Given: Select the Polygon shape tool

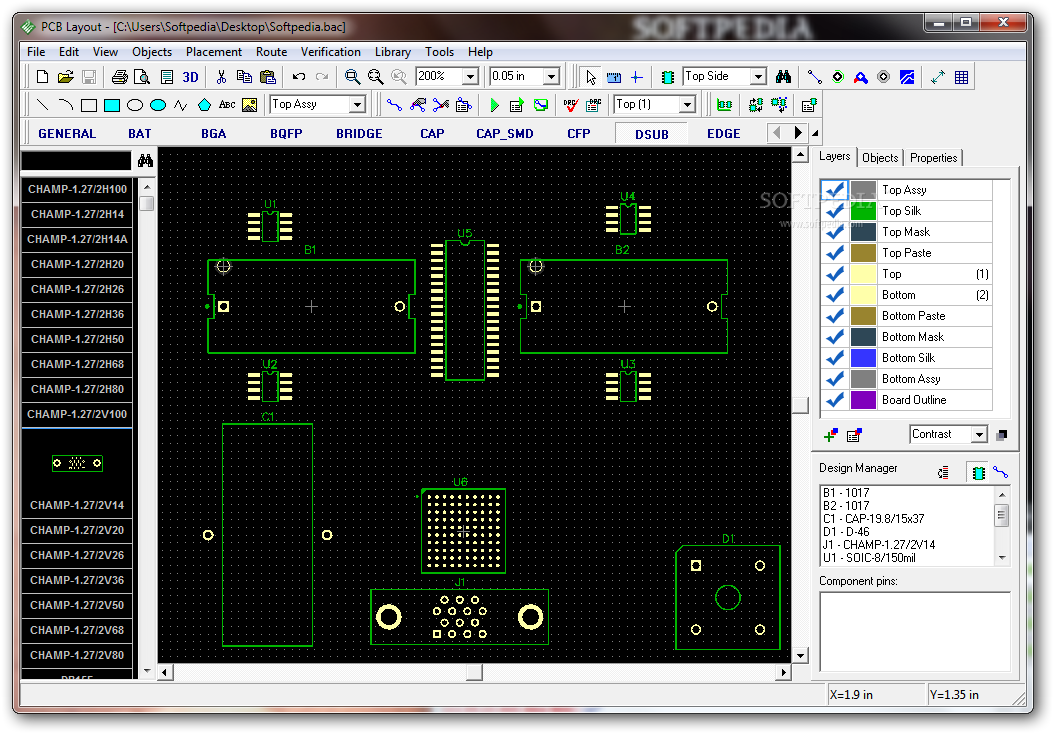Looking at the screenshot, I should coord(204,105).
